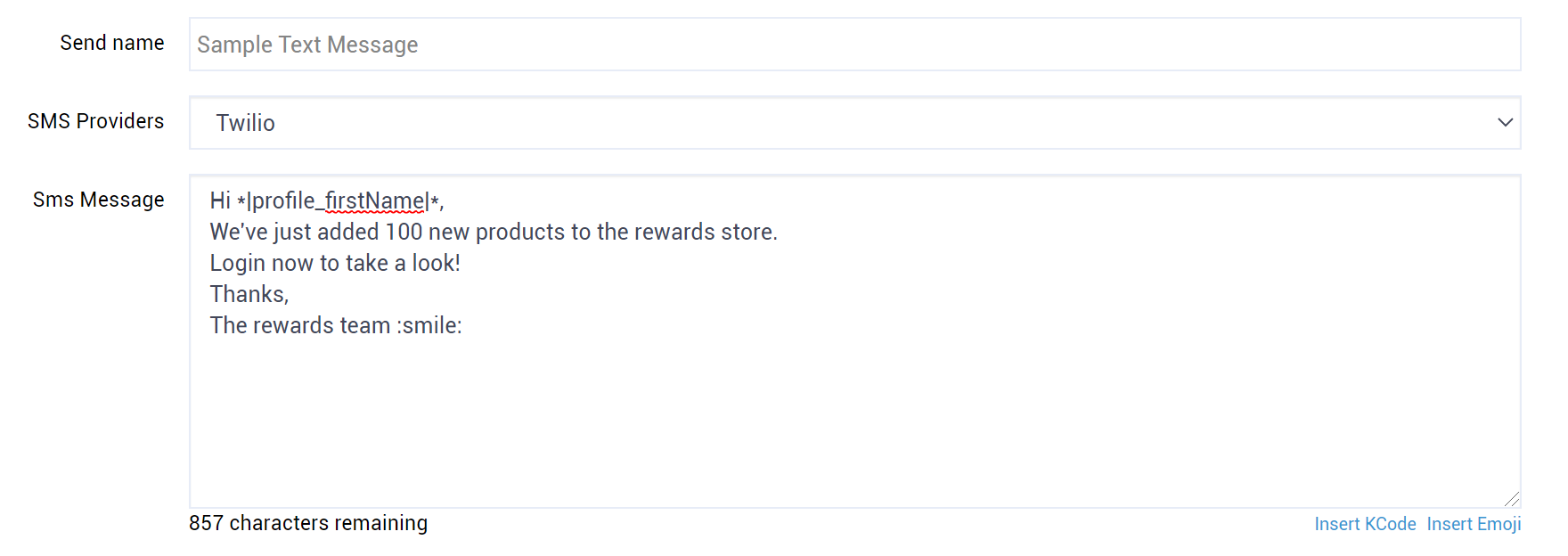Click the number 100 in the message
The image size is (1568, 556).
coord(404,232)
